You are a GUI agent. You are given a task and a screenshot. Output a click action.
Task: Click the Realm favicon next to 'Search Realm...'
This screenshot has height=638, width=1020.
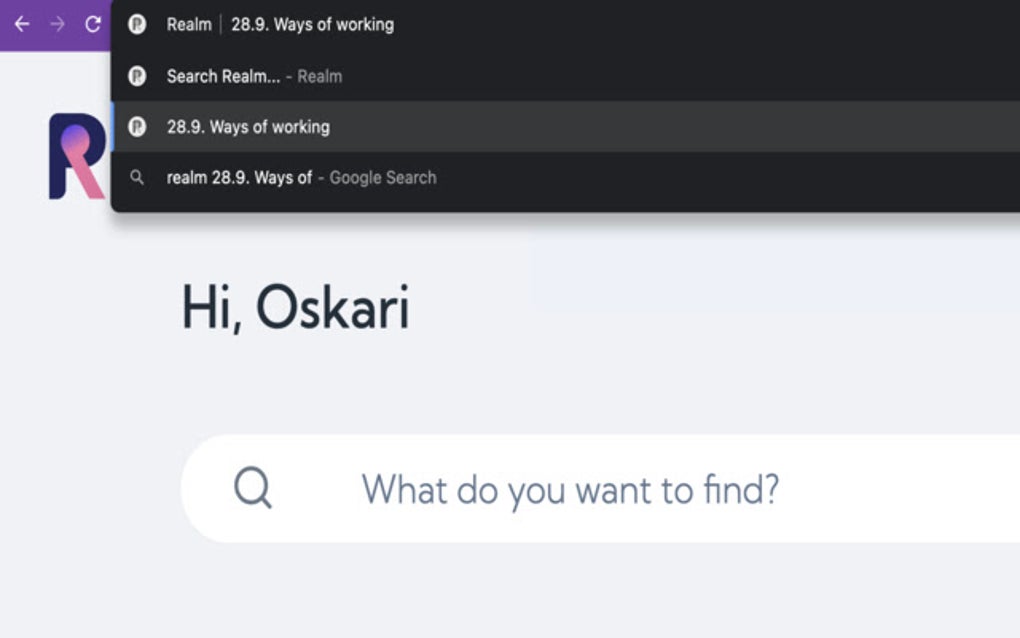[x=139, y=76]
